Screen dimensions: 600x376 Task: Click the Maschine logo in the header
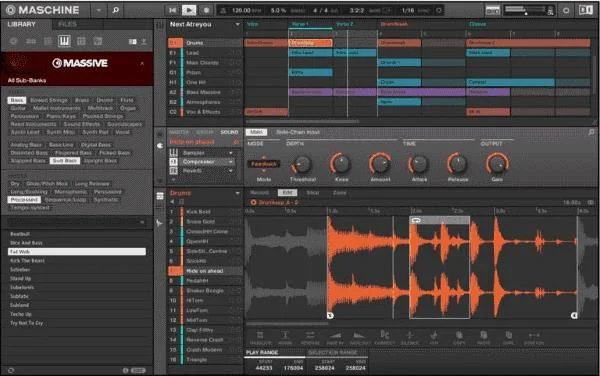[x=42, y=10]
